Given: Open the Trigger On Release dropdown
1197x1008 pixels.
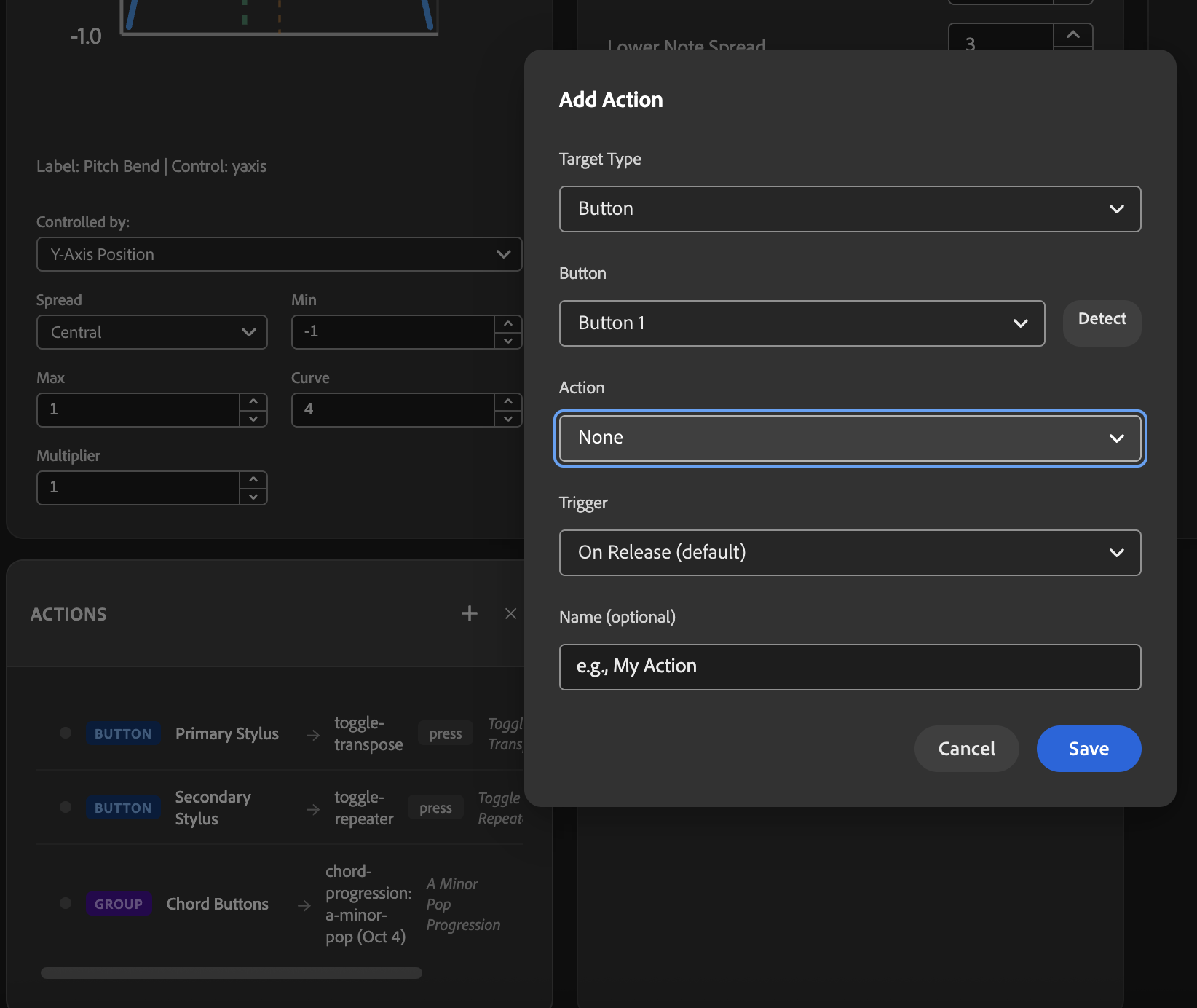Looking at the screenshot, I should click(x=849, y=553).
